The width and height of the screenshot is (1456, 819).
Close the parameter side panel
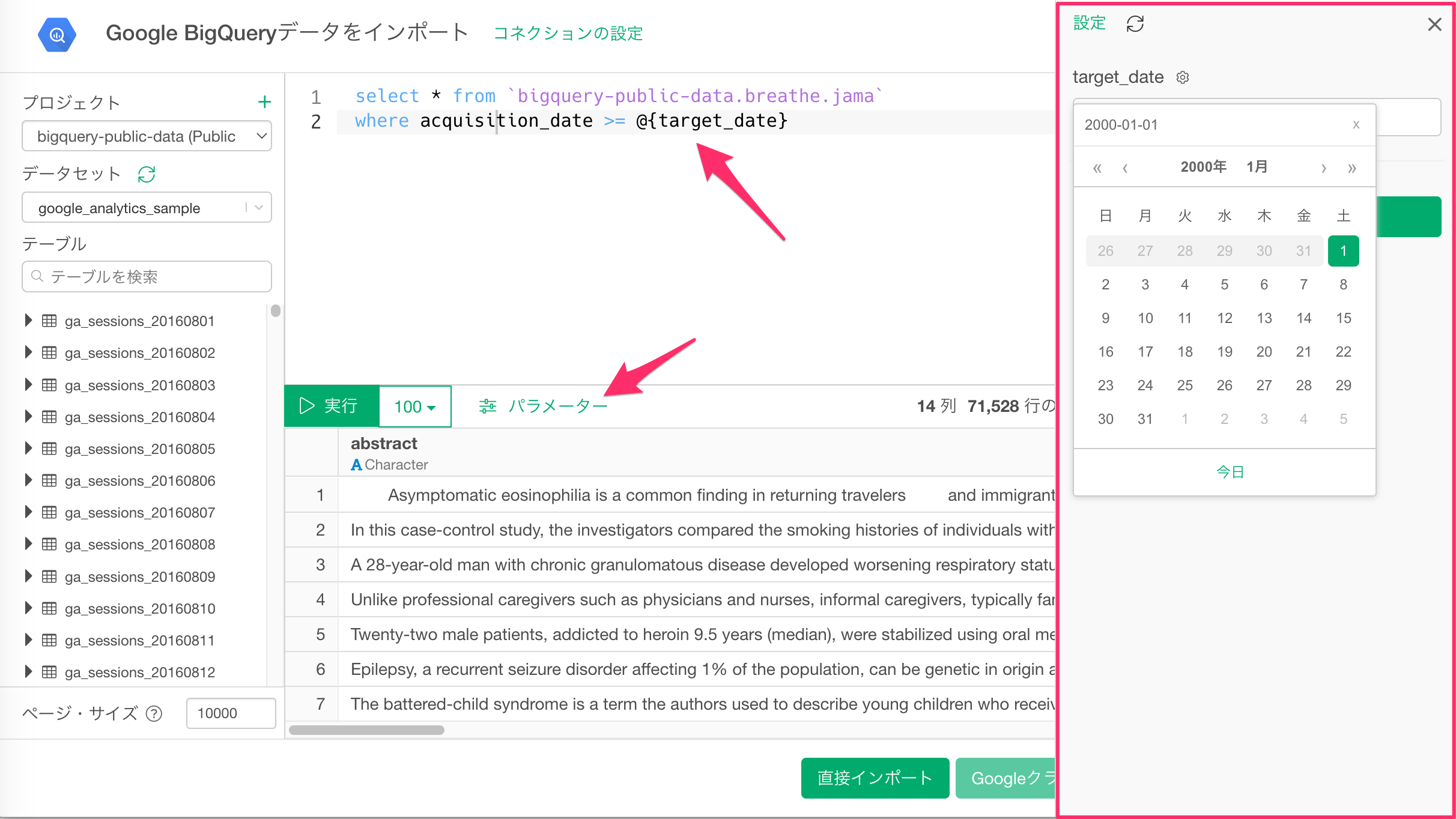coord(1434,25)
